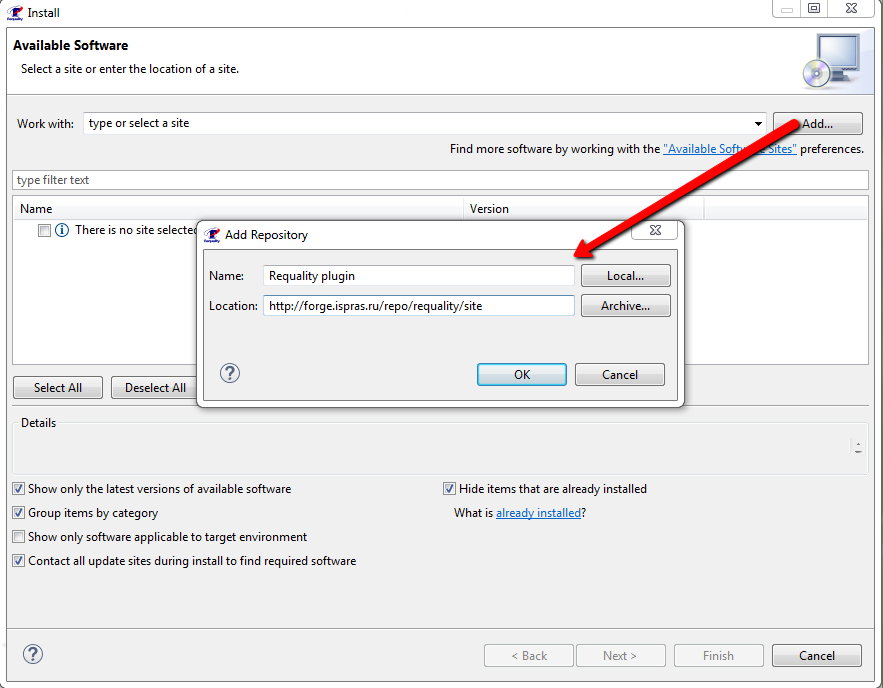The height and width of the screenshot is (688, 883).
Task: Cancel the Install wizard
Action: pos(817,655)
